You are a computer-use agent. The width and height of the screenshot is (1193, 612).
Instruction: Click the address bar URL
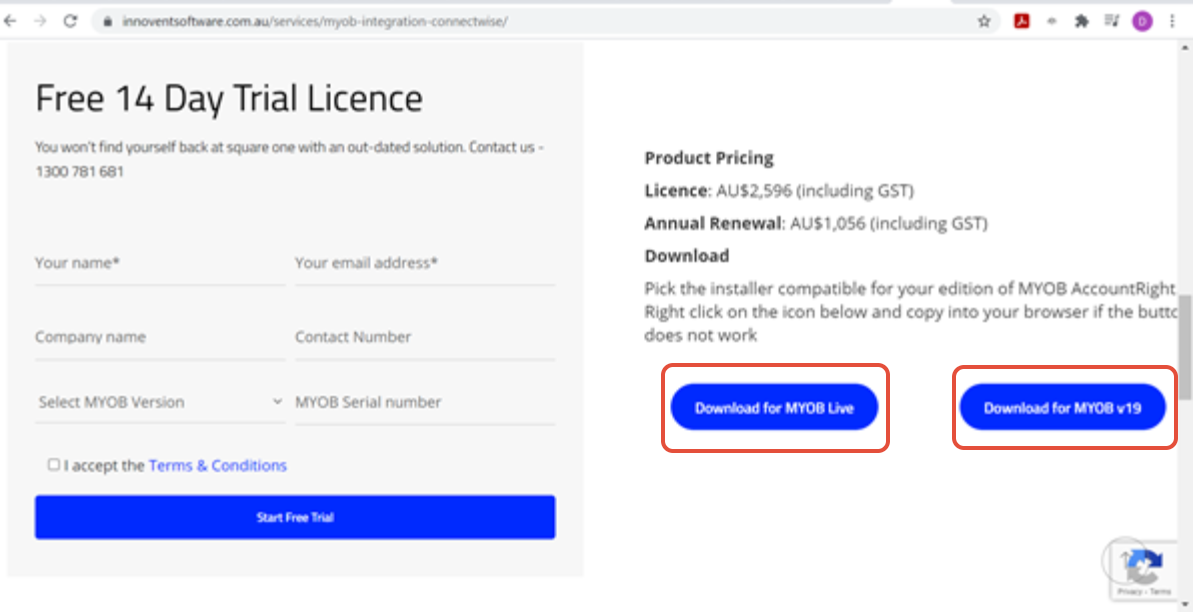click(x=315, y=21)
